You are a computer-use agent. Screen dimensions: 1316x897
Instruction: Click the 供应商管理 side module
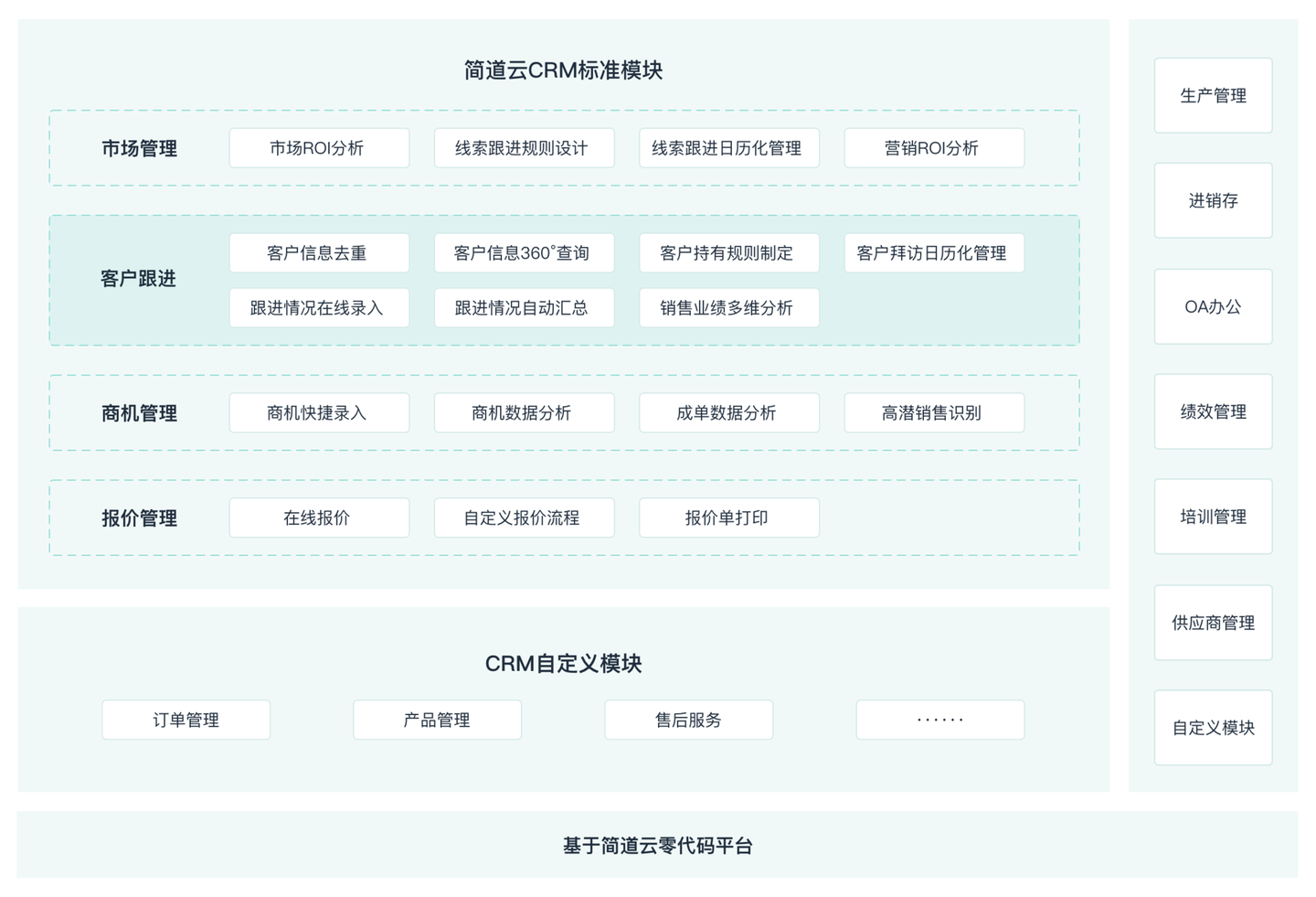(x=1213, y=623)
